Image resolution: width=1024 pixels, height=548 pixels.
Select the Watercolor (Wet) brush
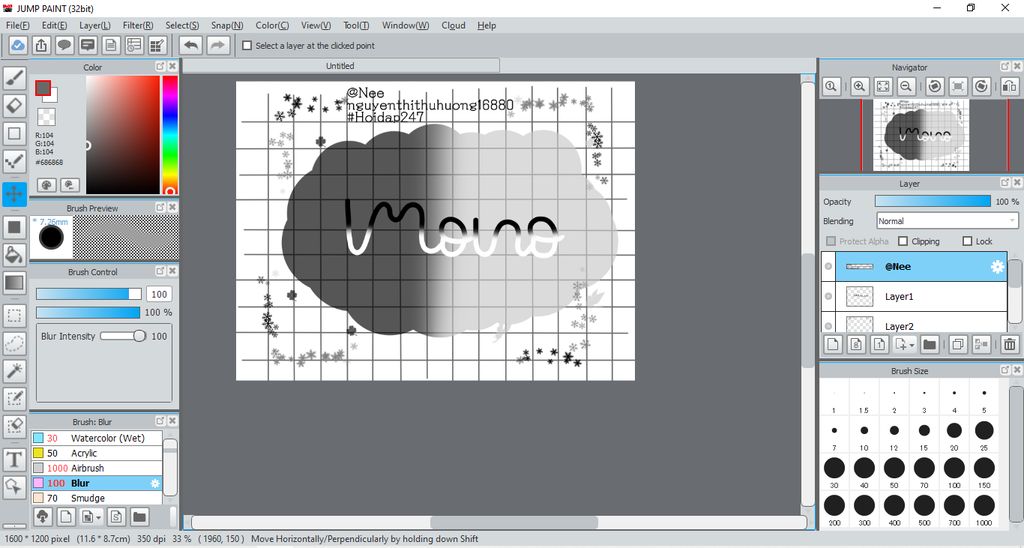click(x=97, y=438)
